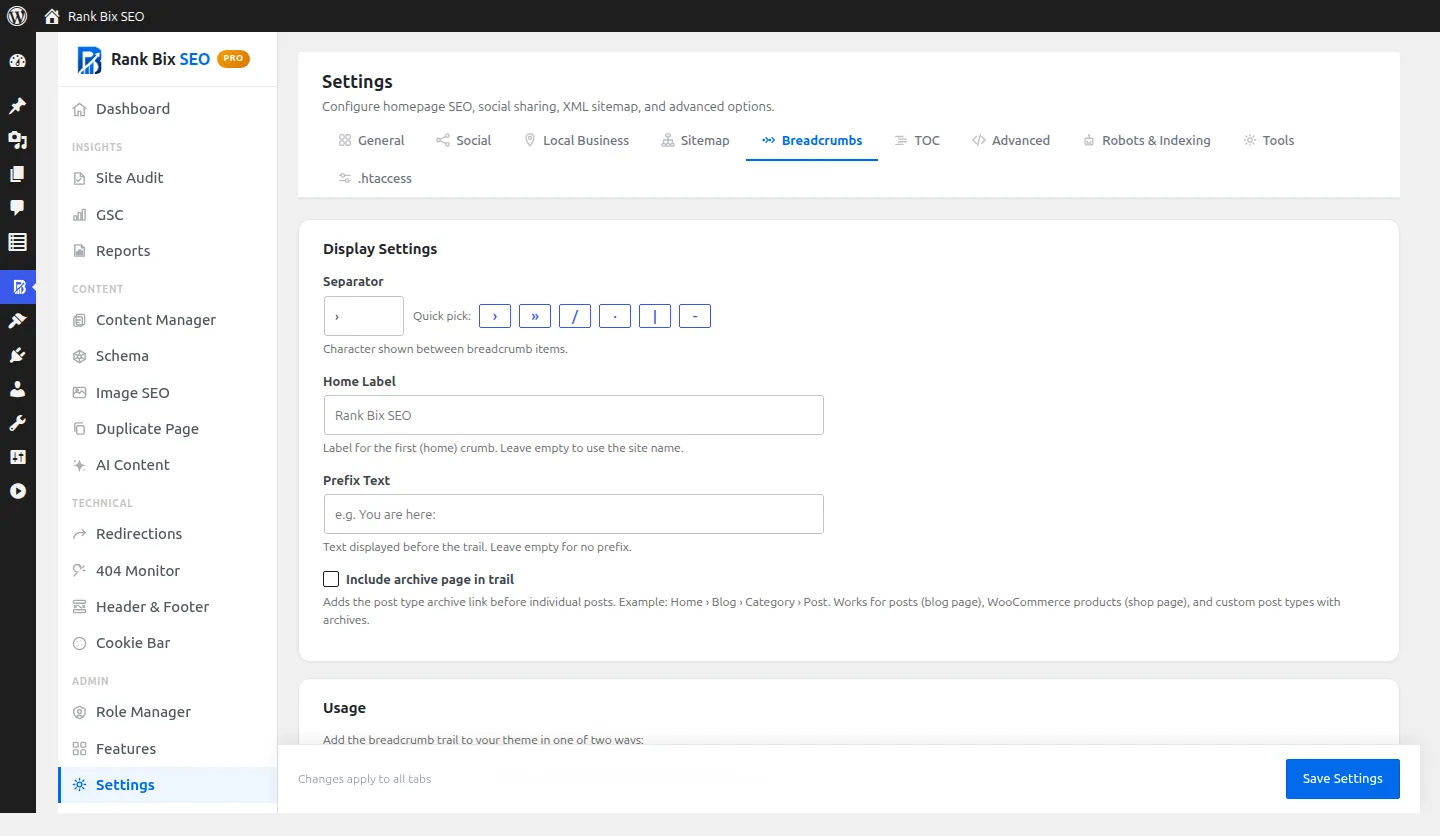1440x836 pixels.
Task: Focus the Separator text field
Action: [x=364, y=316]
